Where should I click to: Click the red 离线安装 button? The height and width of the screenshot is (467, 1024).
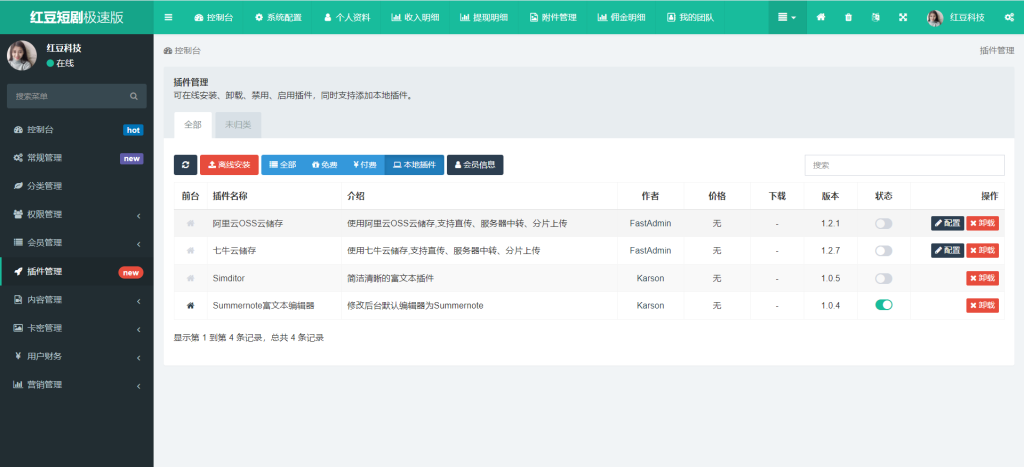point(229,165)
